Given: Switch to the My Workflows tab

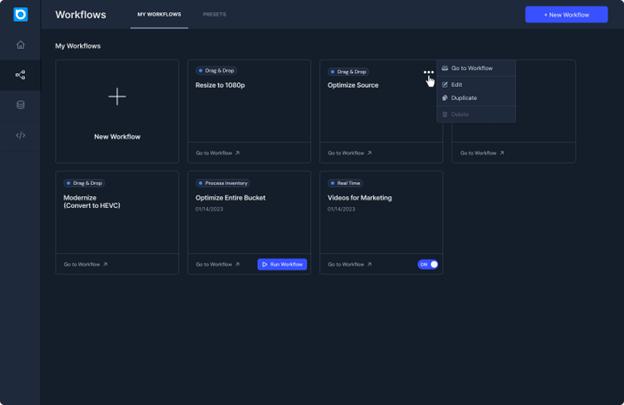Looking at the screenshot, I should (x=159, y=15).
